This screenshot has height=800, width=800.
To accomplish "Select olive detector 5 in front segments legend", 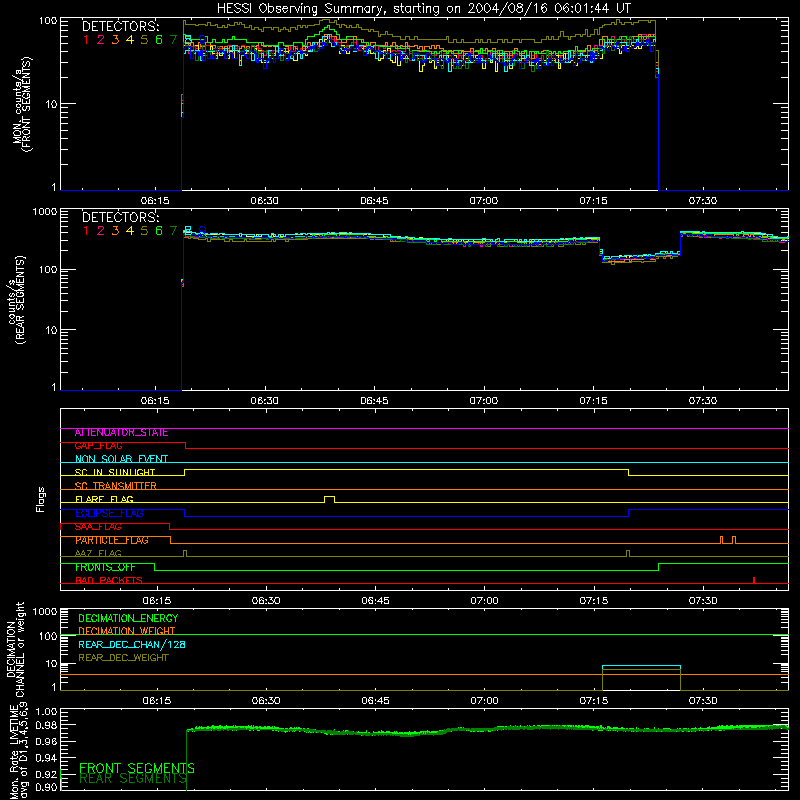I will tap(144, 40).
